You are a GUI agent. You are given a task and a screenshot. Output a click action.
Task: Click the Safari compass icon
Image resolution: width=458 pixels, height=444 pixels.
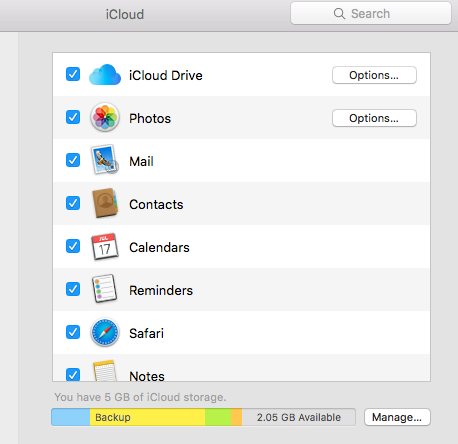tap(105, 332)
